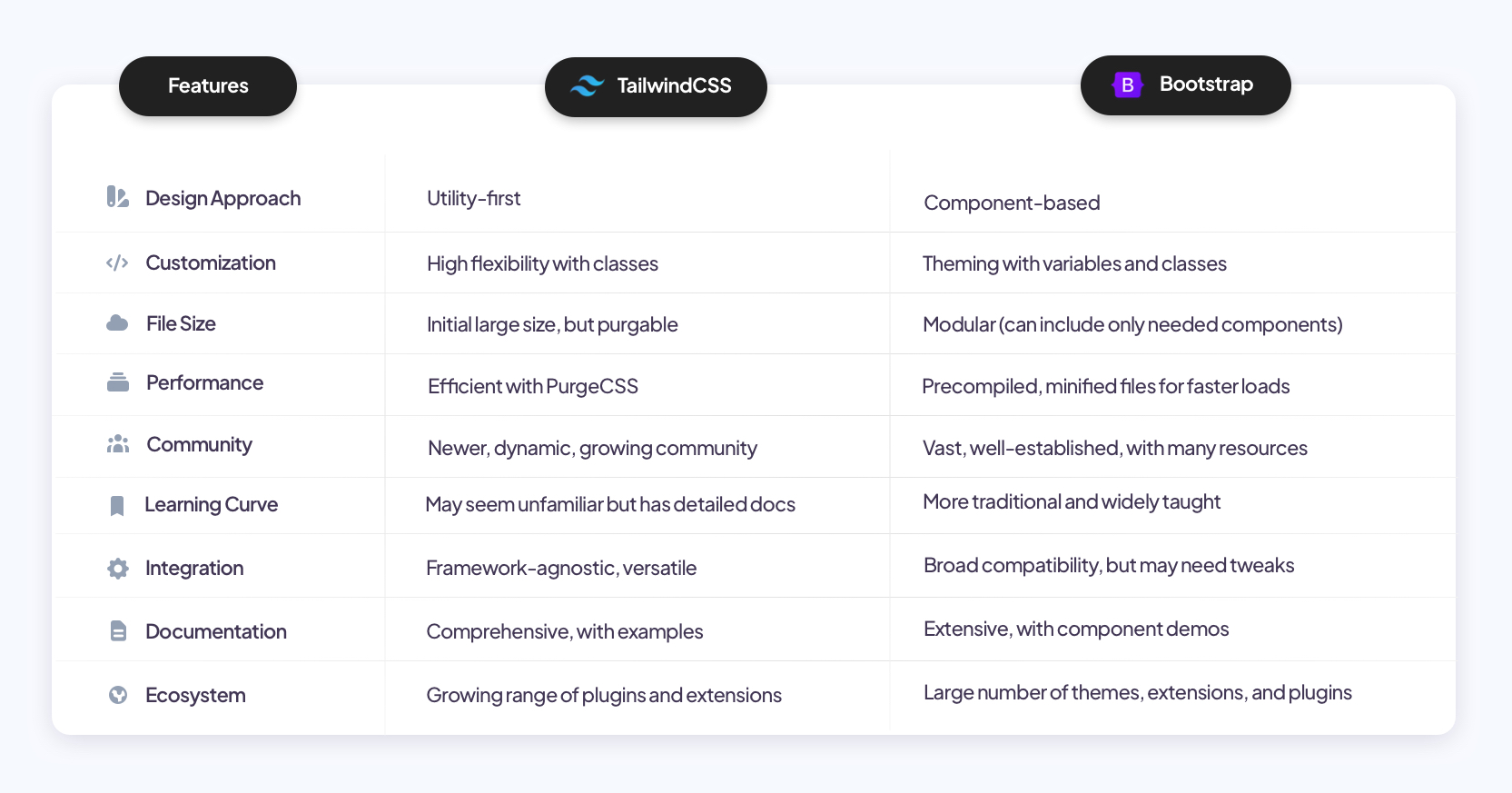Click the TailwindCSS wave logo
Viewport: 1512px width, 793px height.
point(587,86)
